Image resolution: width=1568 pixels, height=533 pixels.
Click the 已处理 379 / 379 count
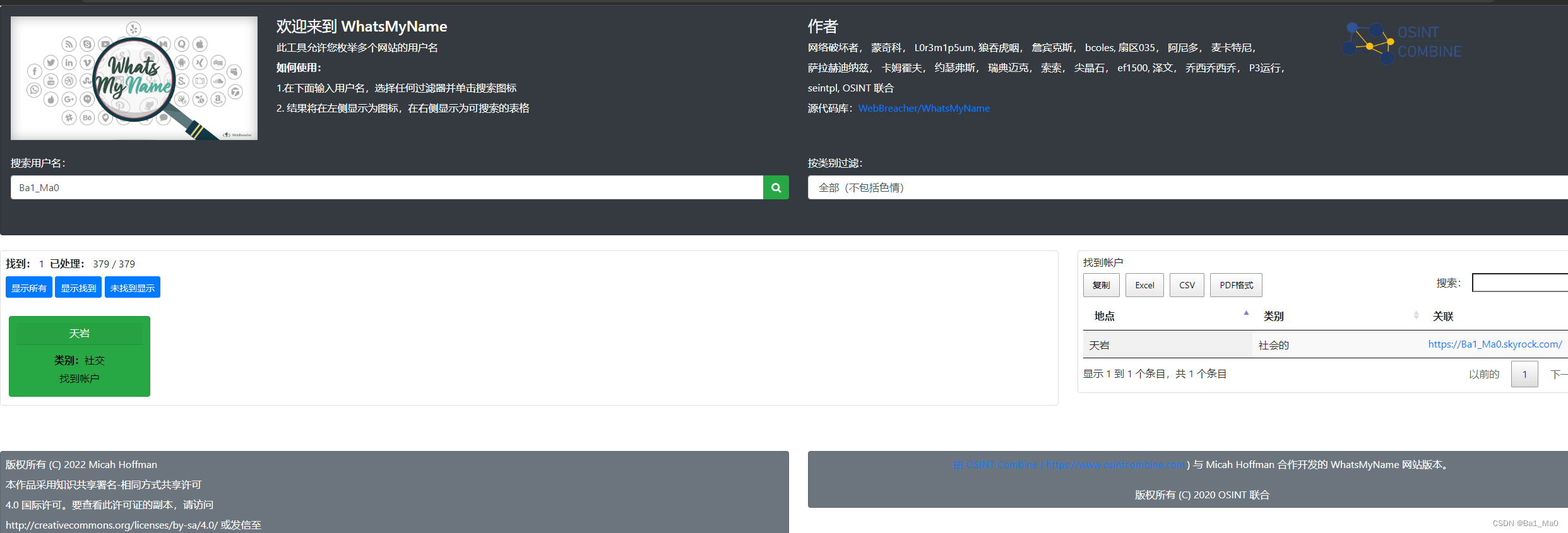tap(92, 264)
